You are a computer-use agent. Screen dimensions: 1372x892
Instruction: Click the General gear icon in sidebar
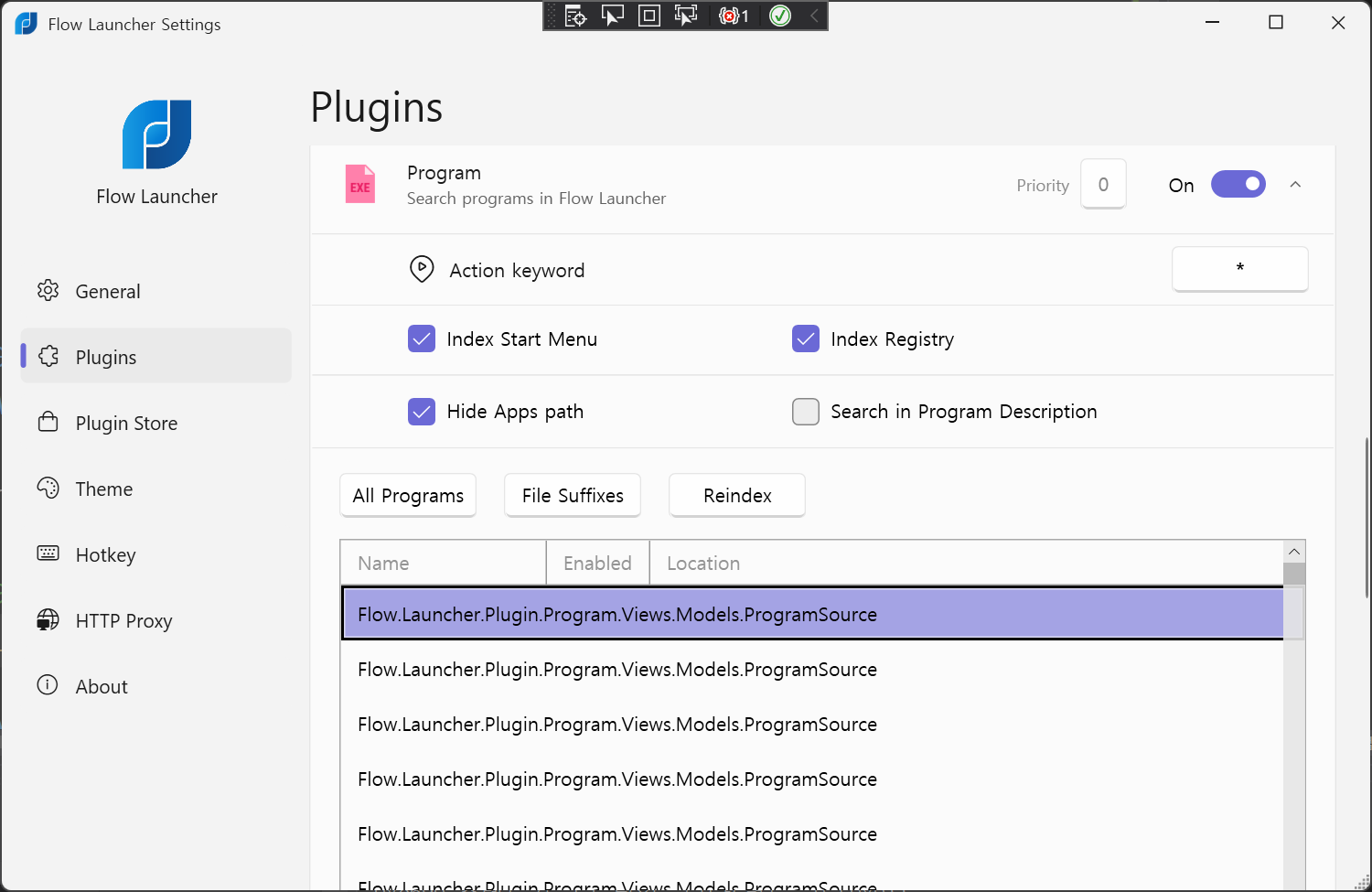[x=48, y=290]
